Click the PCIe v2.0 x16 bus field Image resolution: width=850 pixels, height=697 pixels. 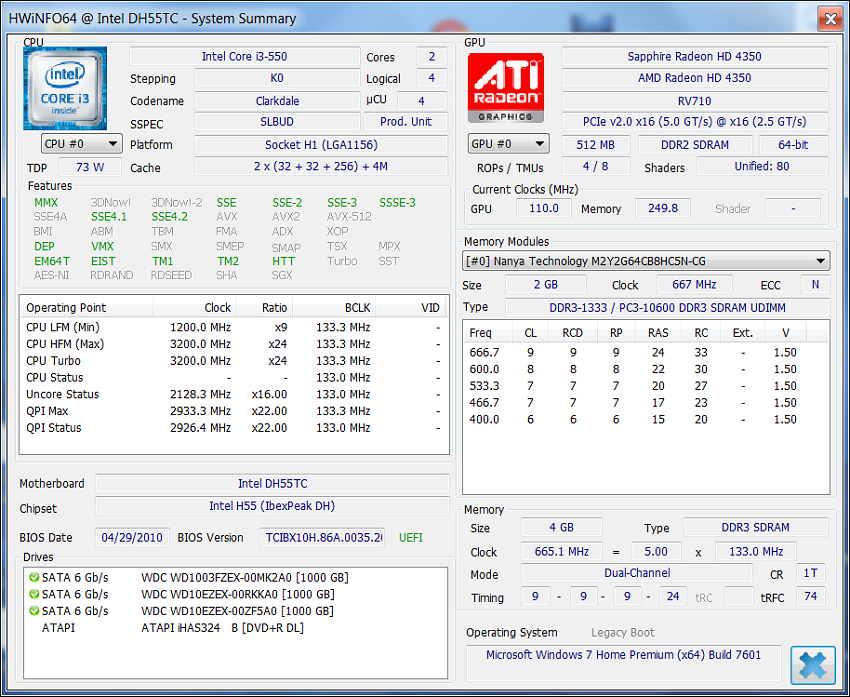(695, 121)
